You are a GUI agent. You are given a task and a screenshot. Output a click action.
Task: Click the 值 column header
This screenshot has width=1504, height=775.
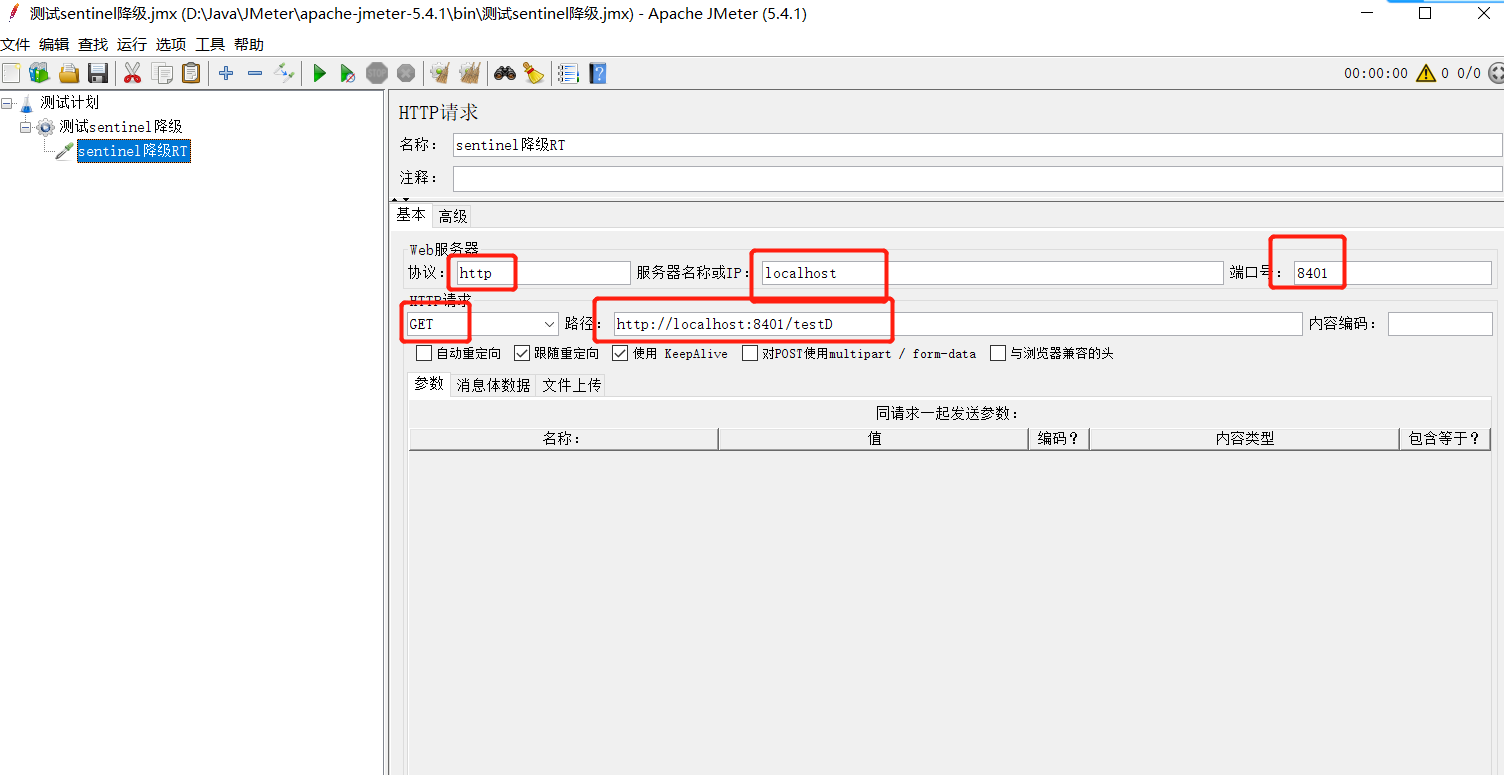pos(873,439)
